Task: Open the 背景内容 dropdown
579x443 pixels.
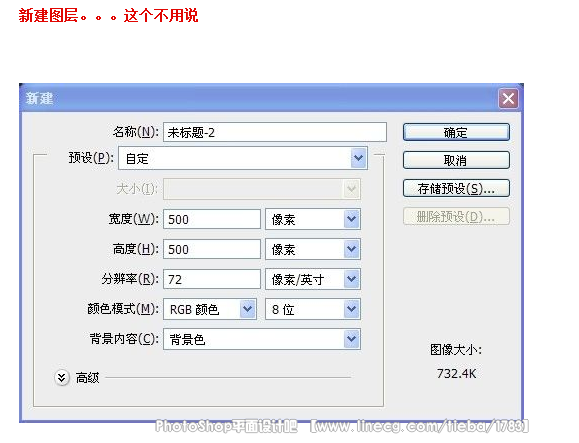Action: pos(262,339)
